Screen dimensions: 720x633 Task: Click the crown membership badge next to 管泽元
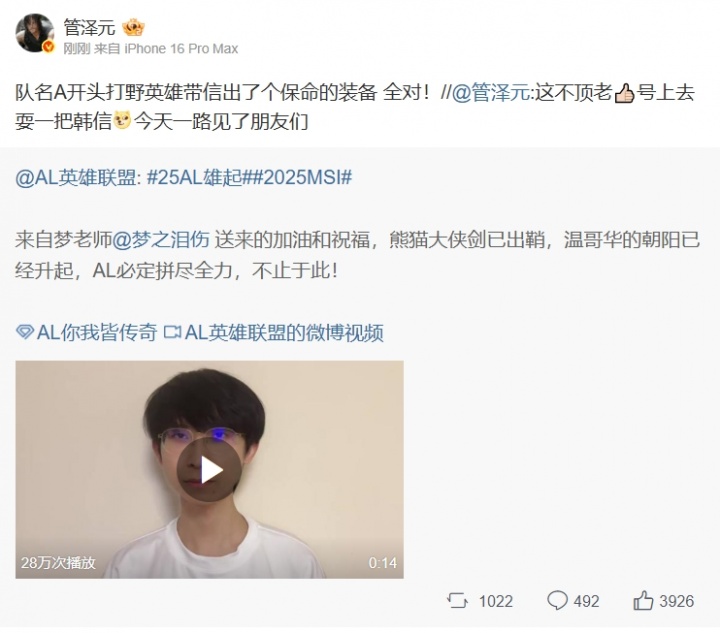point(133,28)
